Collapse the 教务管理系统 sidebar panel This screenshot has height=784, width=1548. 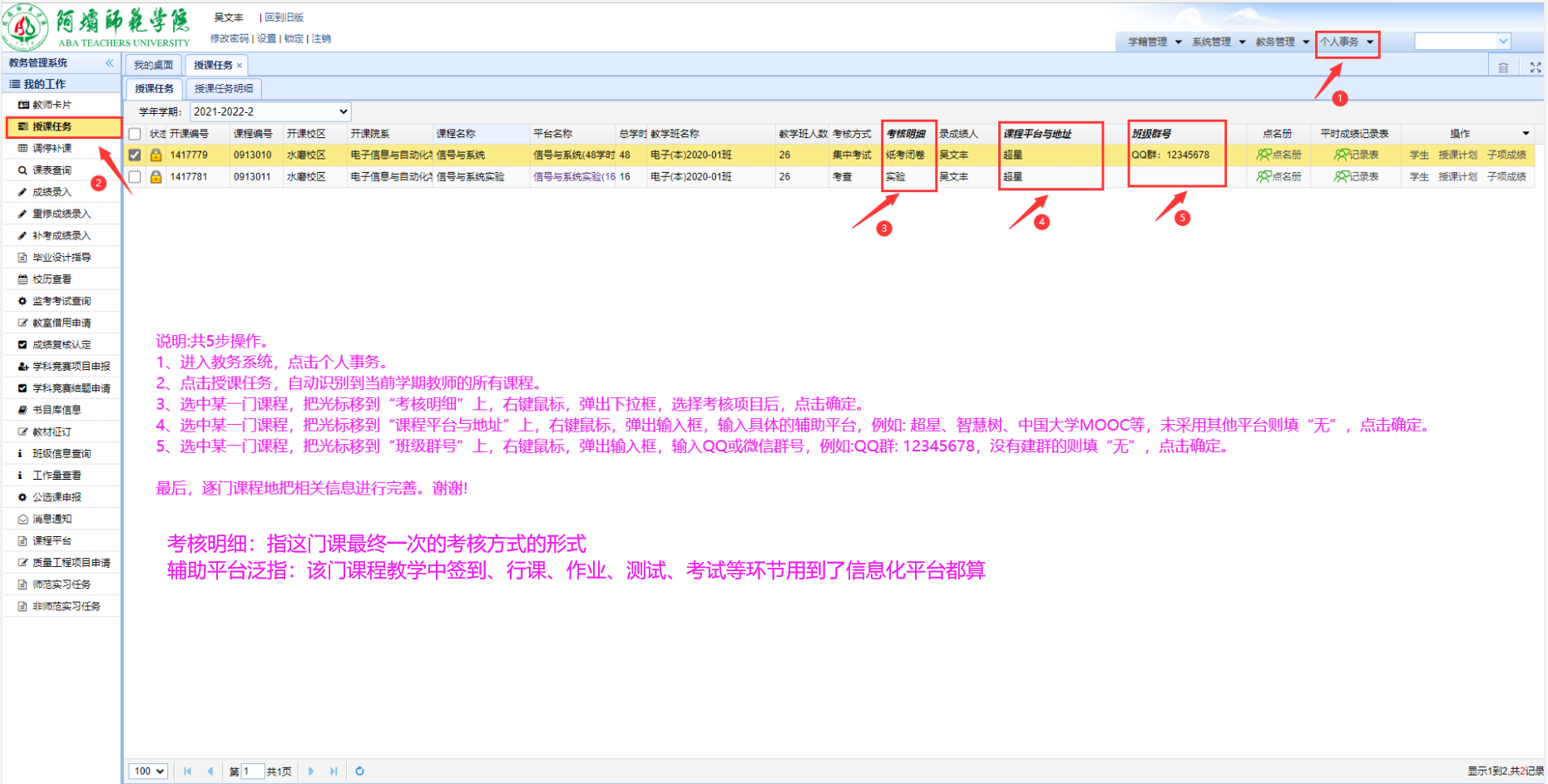(x=109, y=63)
